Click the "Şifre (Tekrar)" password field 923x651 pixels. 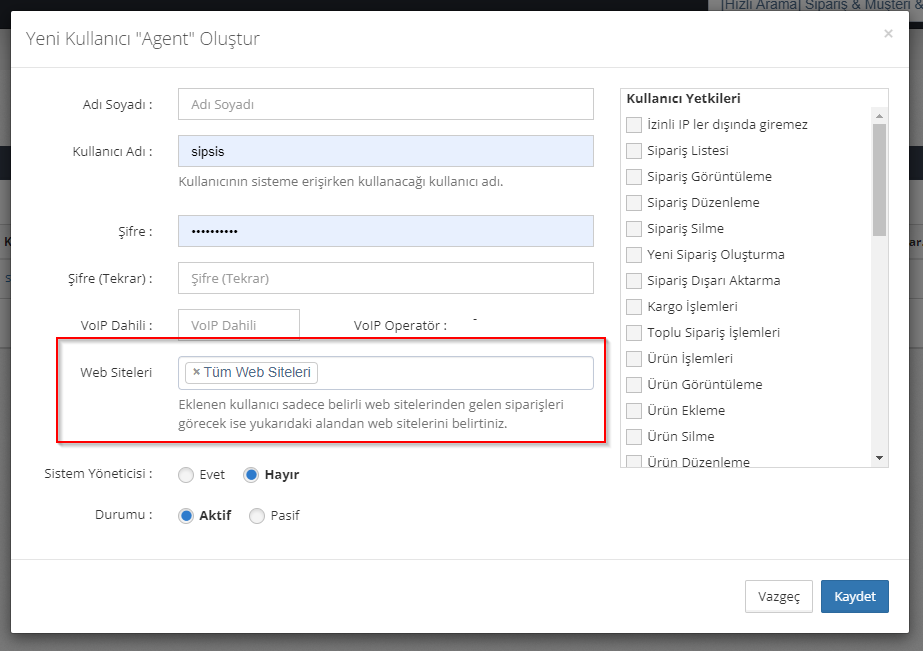(385, 278)
